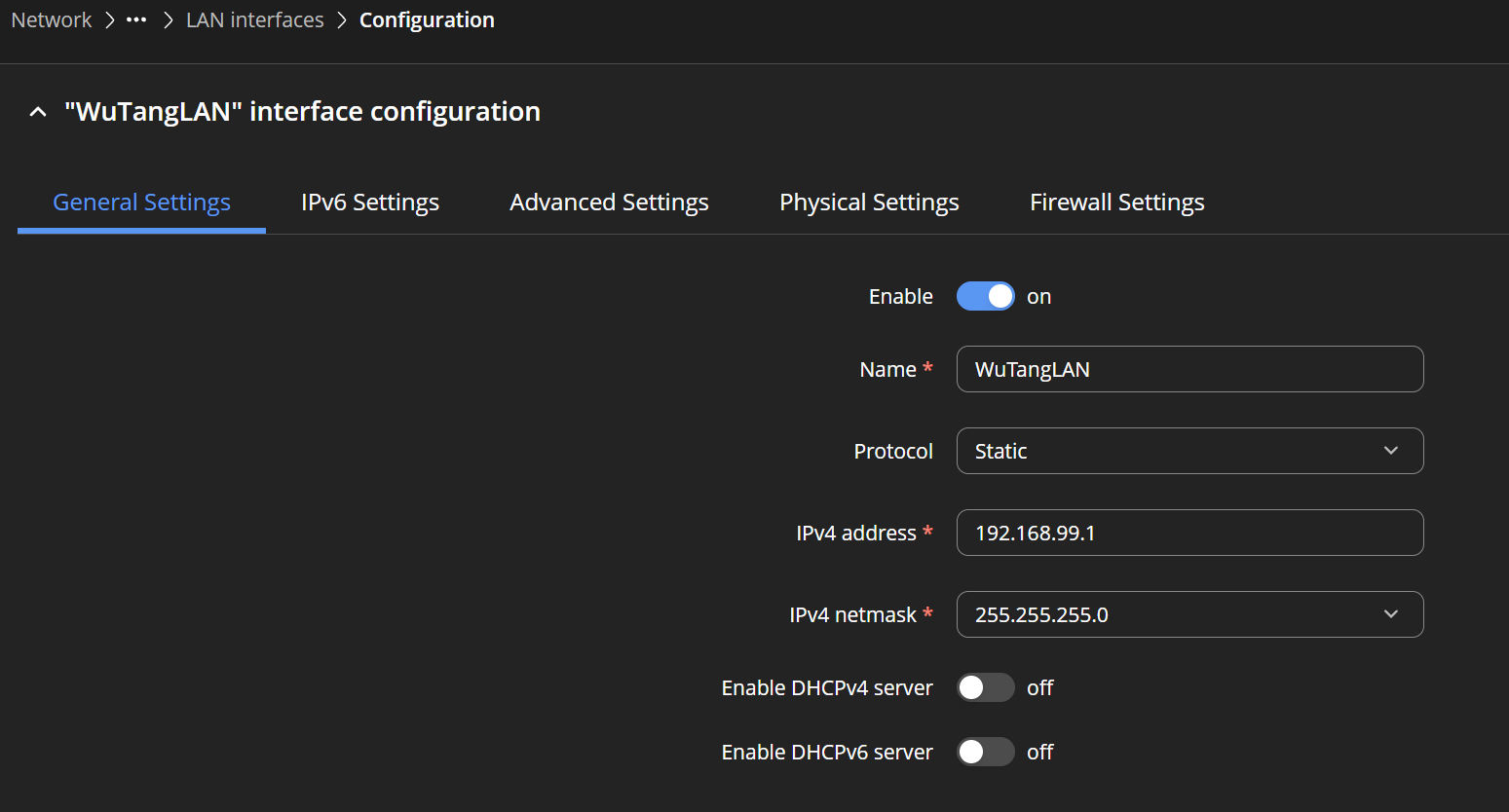Click the breadcrumb ellipsis icon

[x=136, y=20]
